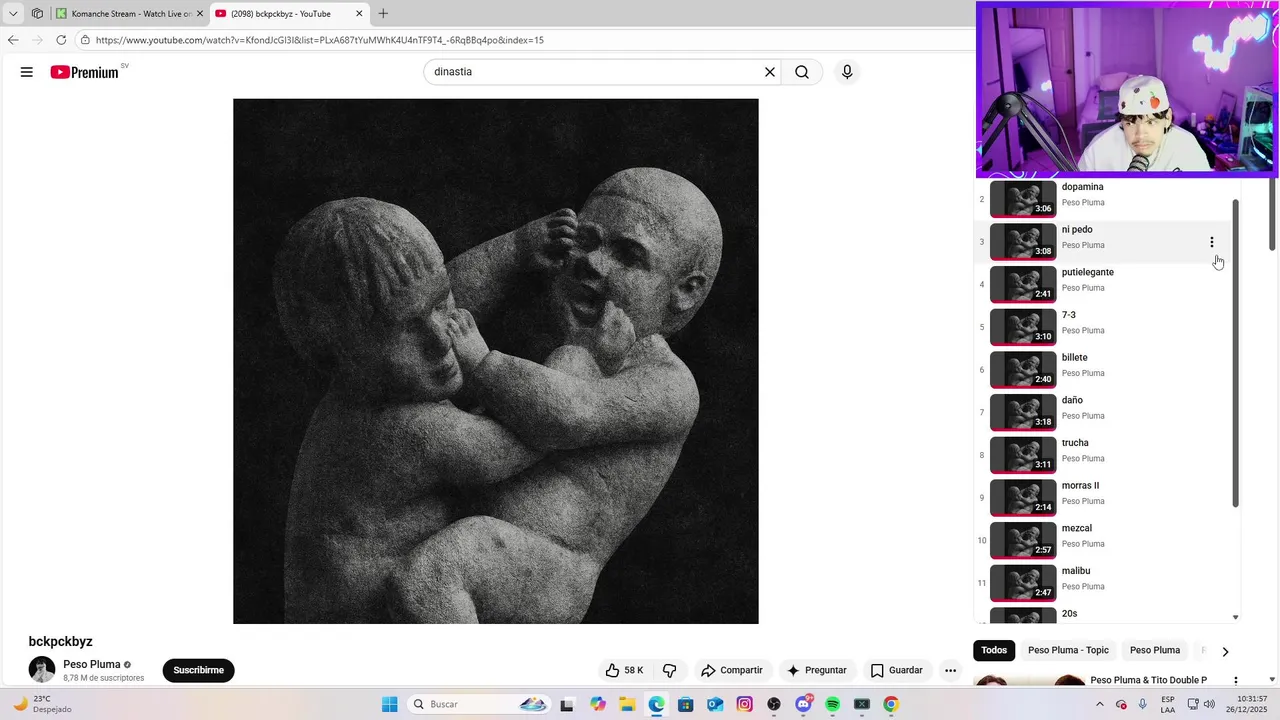Screen dimensions: 1280x720
Task: Open Microsoft Edge from taskbar
Action: (656, 704)
